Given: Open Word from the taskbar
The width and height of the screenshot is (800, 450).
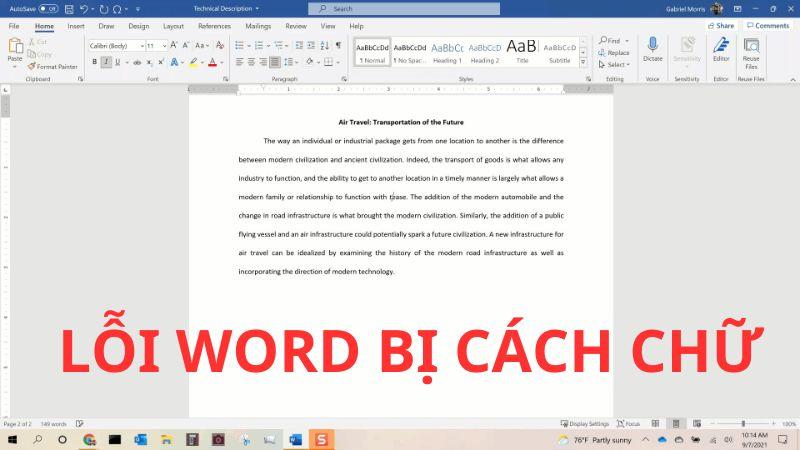Looking at the screenshot, I should (x=295, y=439).
